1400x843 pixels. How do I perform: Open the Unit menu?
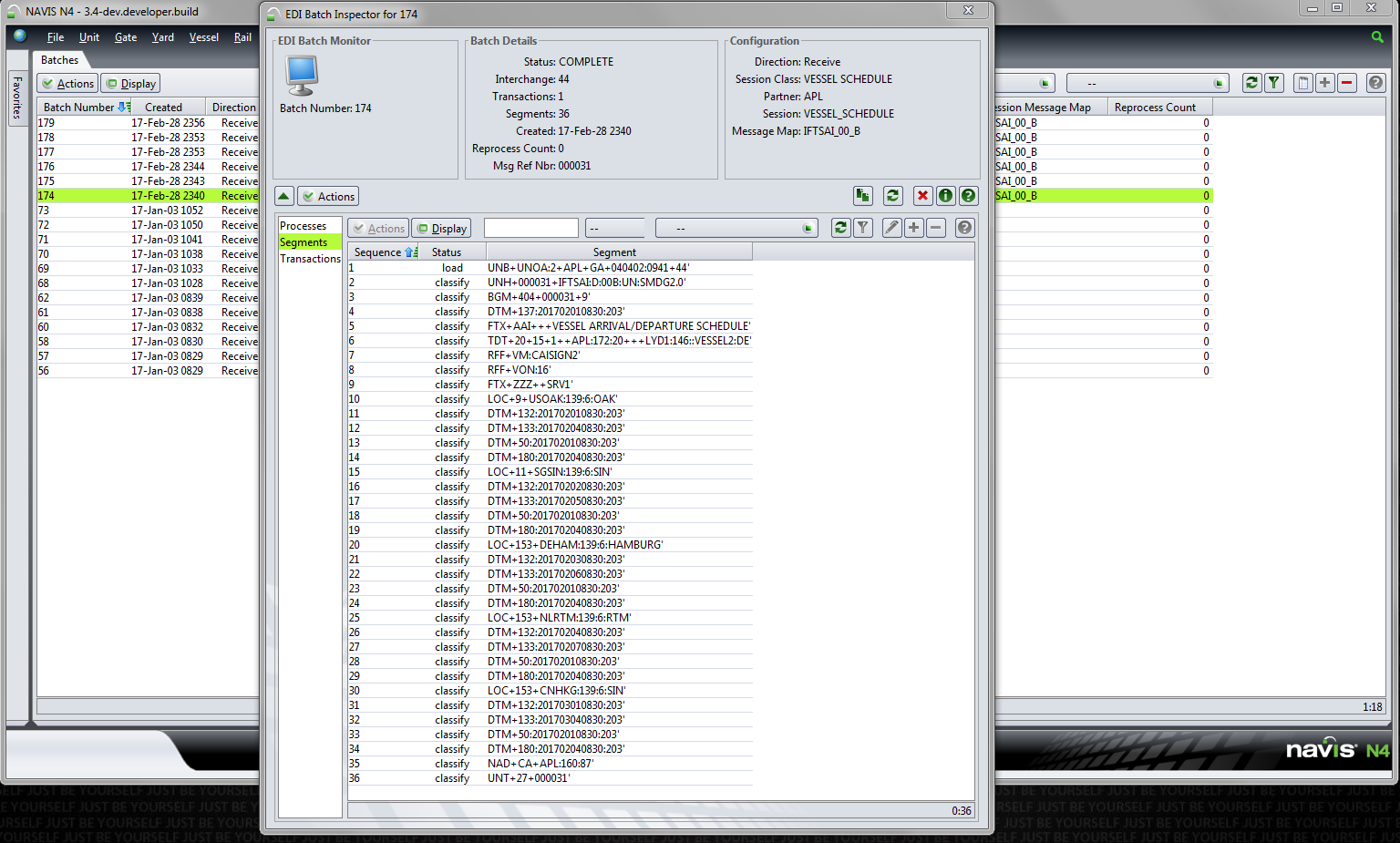coord(89,37)
